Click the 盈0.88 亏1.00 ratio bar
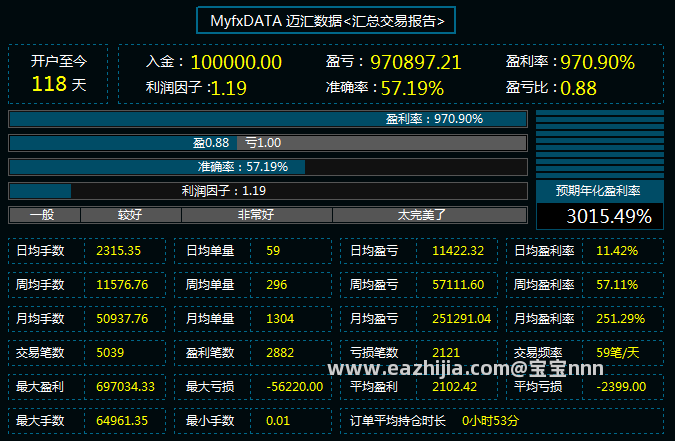675x441 pixels. 268,143
